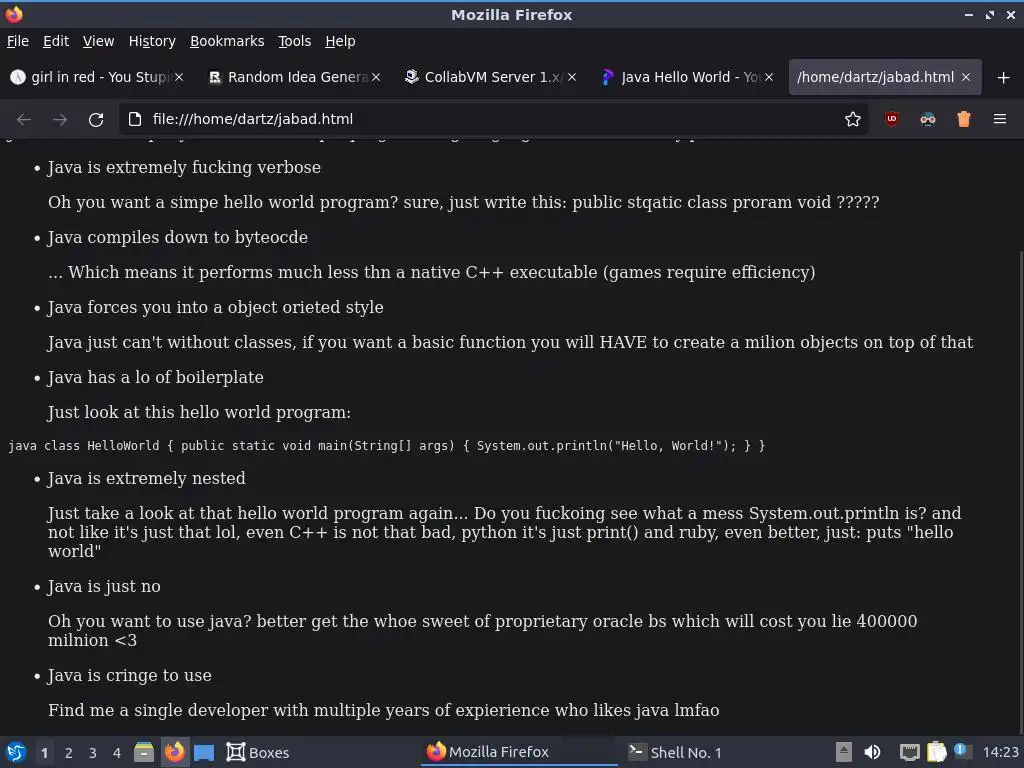Reload the current page
Viewport: 1024px width, 768px height.
(x=96, y=120)
